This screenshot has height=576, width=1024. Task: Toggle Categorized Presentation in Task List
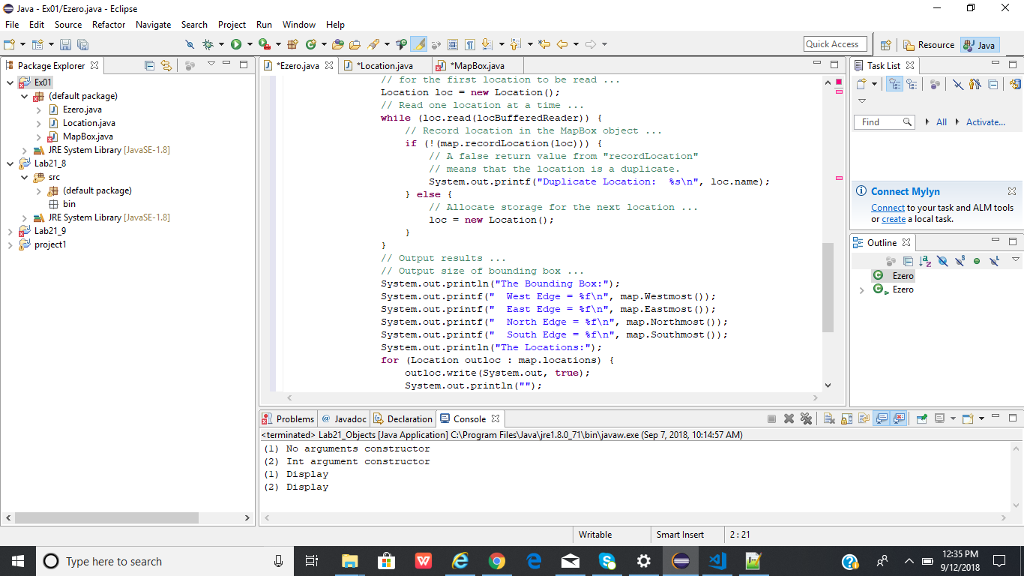(895, 84)
